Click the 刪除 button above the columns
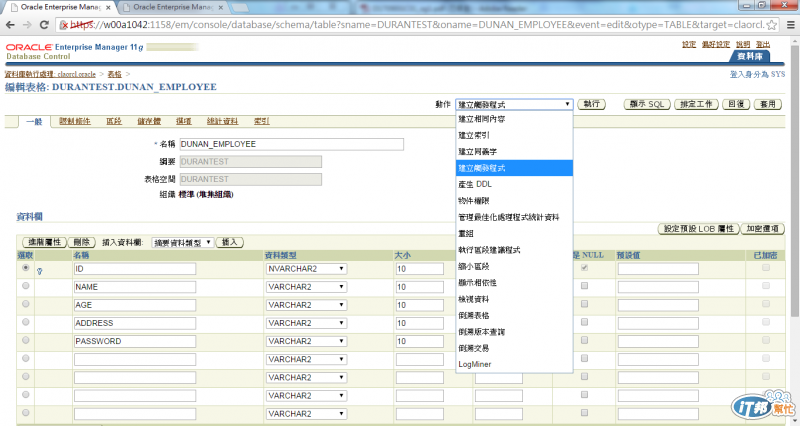Image resolution: width=800 pixels, height=426 pixels. (82, 242)
